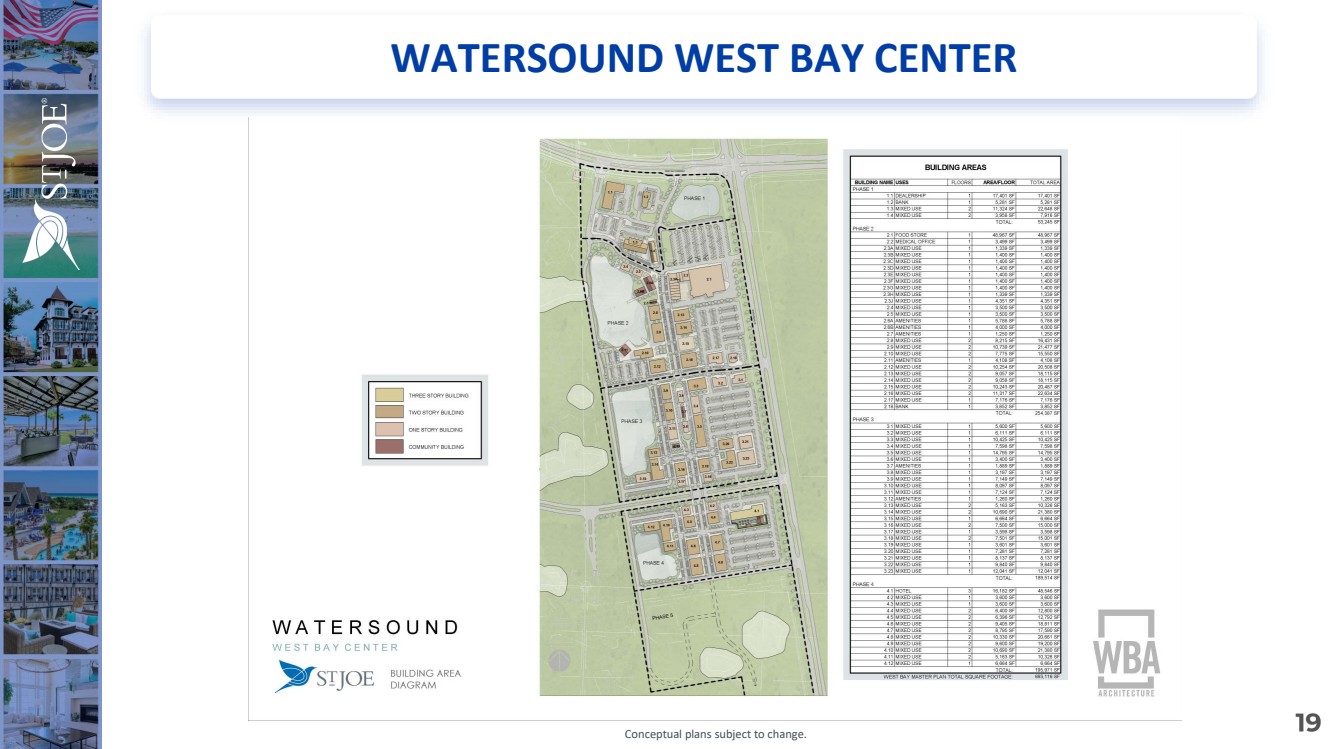1333x749 pixels.
Task: Click "Conceptual plans subject to change." footnote
Action: coord(715,734)
